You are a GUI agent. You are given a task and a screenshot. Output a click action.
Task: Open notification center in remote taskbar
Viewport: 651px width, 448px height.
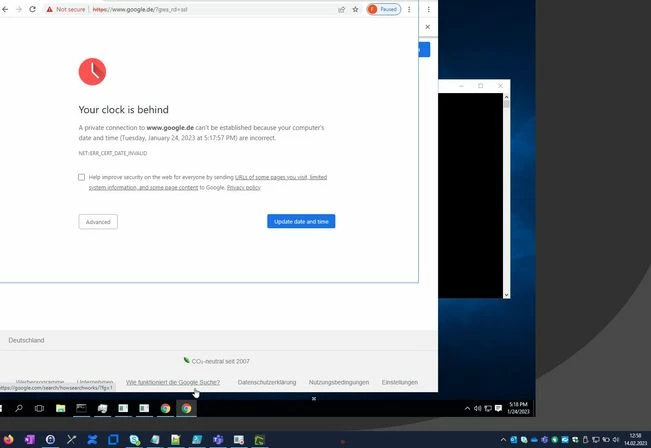[x=499, y=409]
